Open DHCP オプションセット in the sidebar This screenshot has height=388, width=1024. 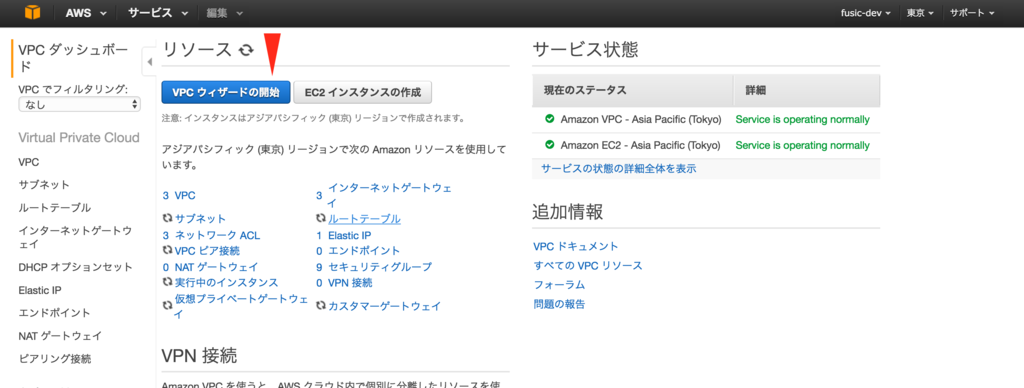coord(76,267)
